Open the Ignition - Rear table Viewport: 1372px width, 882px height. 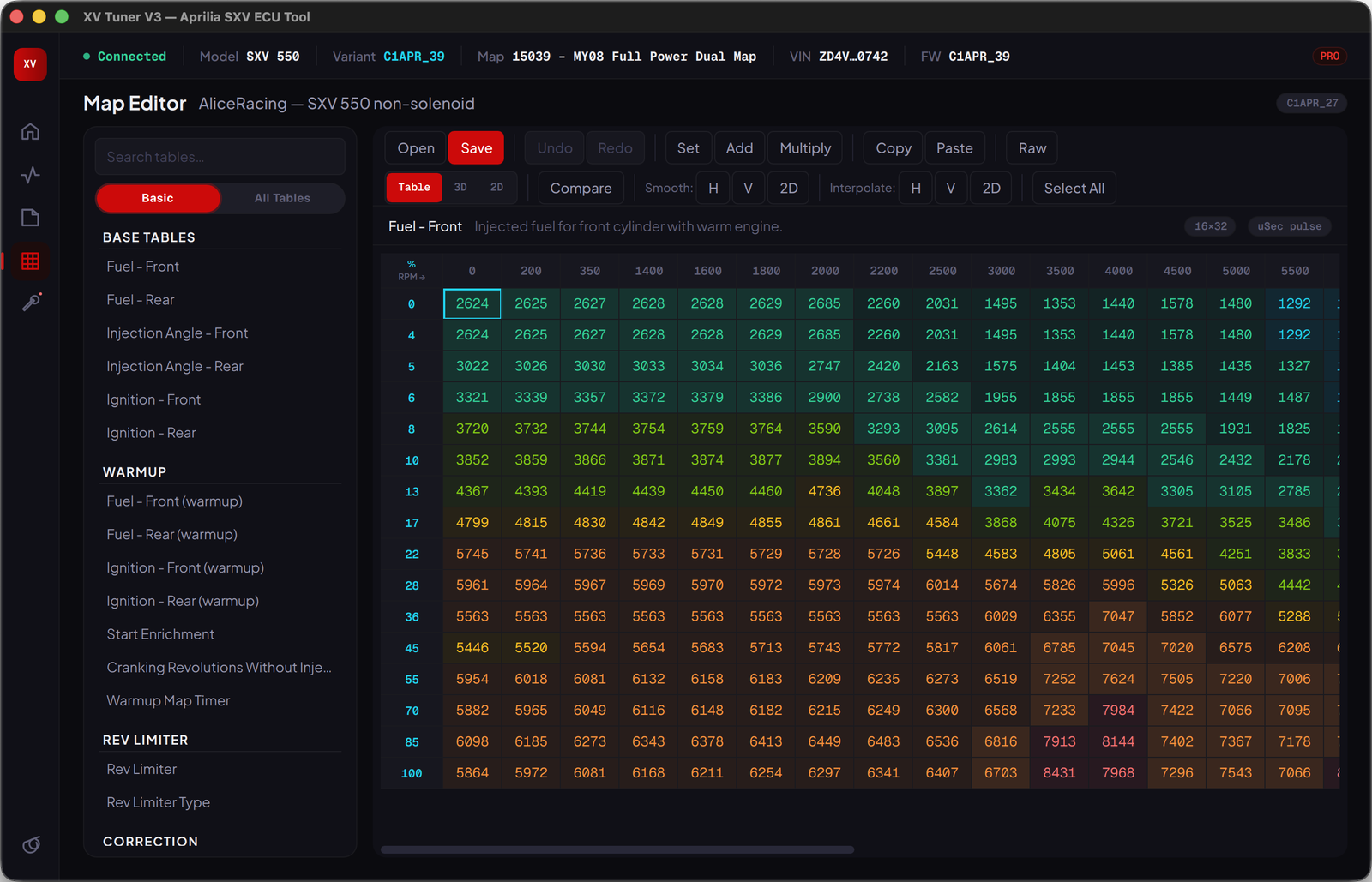click(220, 434)
